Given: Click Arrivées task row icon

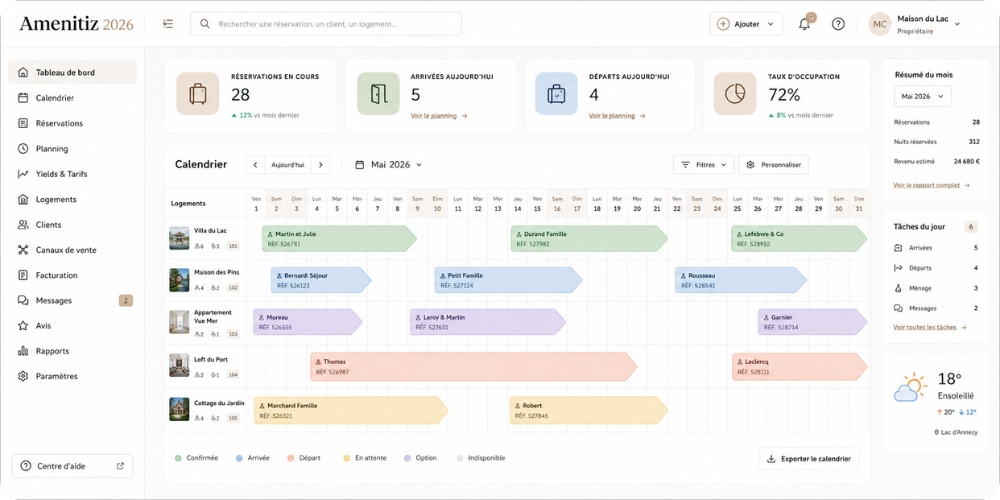Looking at the screenshot, I should 898,247.
